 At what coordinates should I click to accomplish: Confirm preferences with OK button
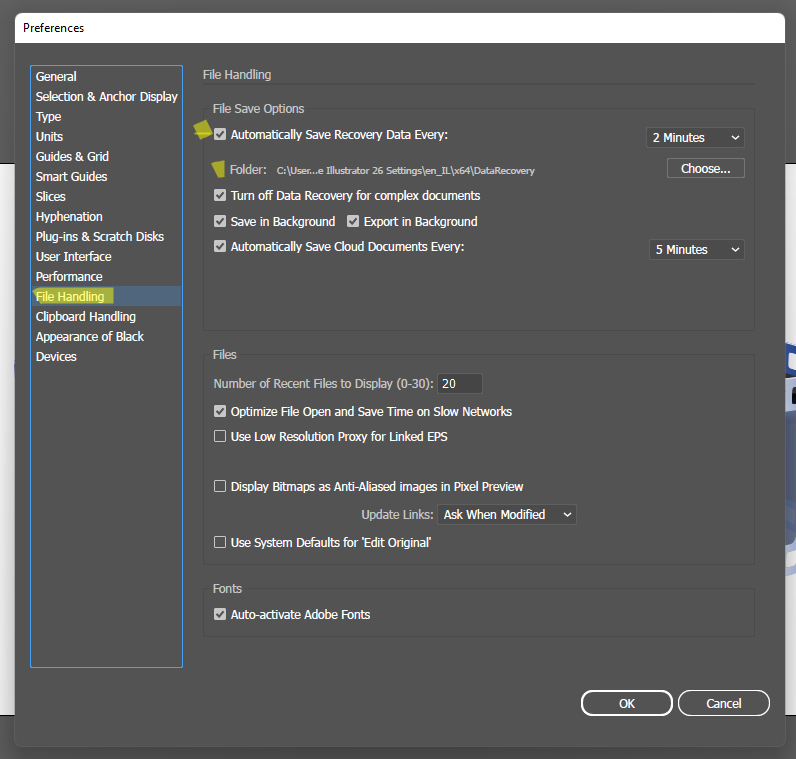626,703
